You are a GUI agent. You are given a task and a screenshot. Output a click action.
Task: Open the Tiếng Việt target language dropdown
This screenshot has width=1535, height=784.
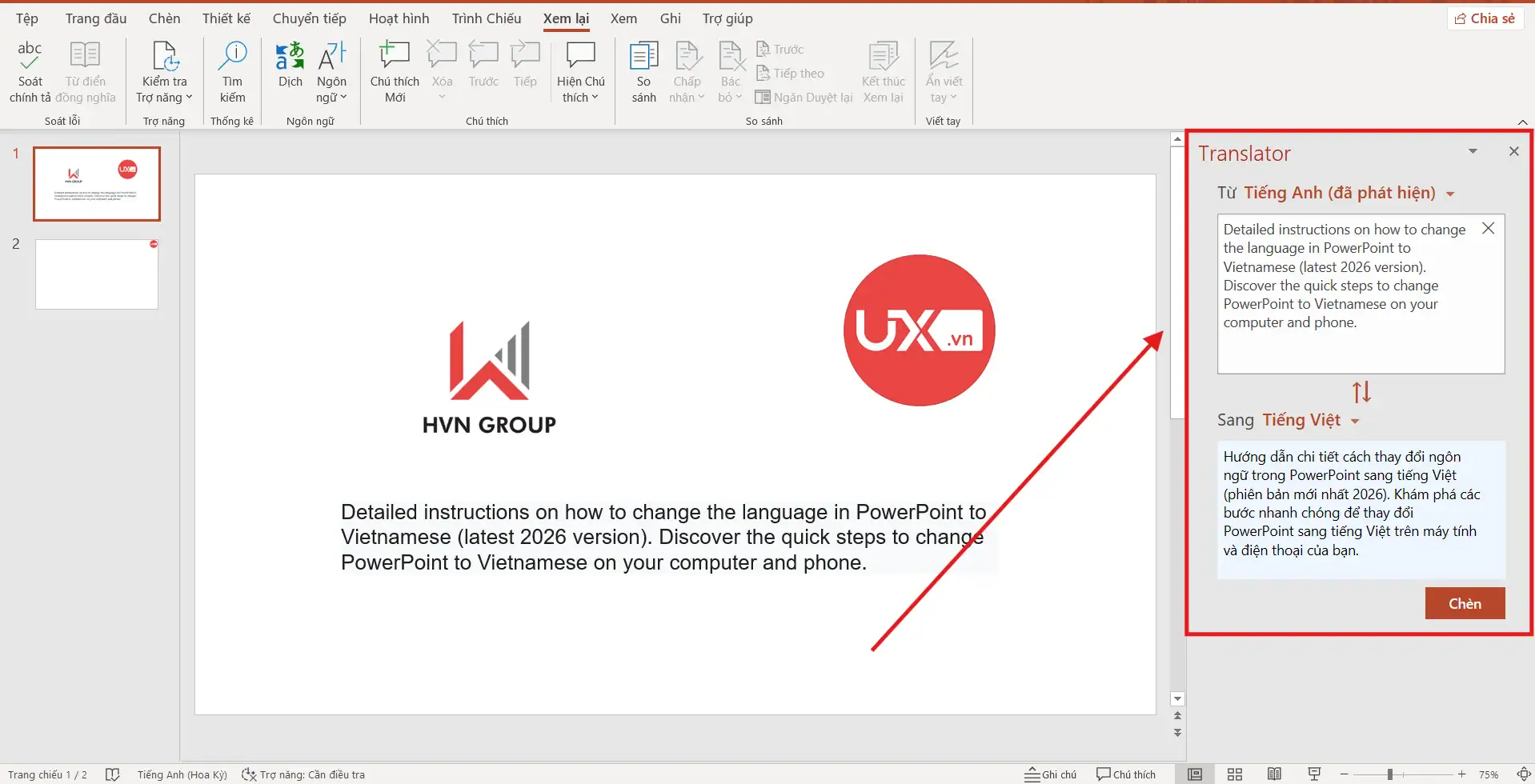(x=1311, y=420)
